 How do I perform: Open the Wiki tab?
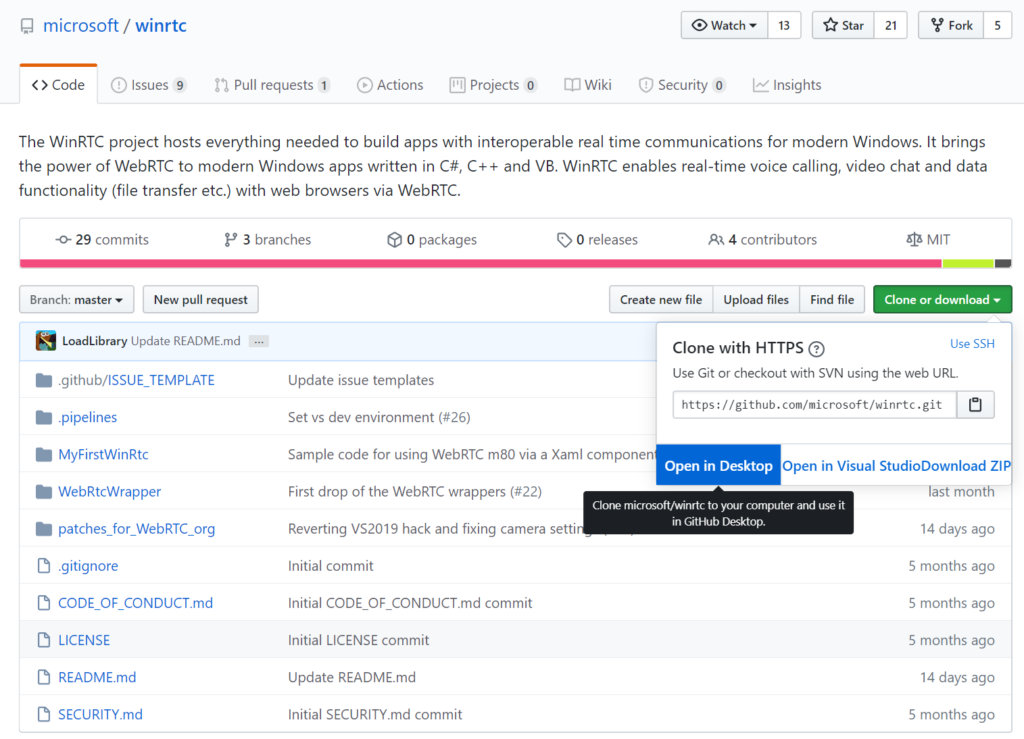point(588,85)
